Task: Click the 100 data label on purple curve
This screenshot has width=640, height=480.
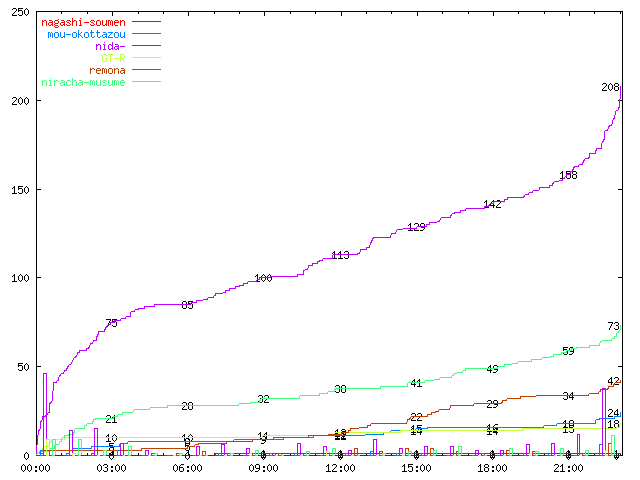Action: (x=263, y=278)
